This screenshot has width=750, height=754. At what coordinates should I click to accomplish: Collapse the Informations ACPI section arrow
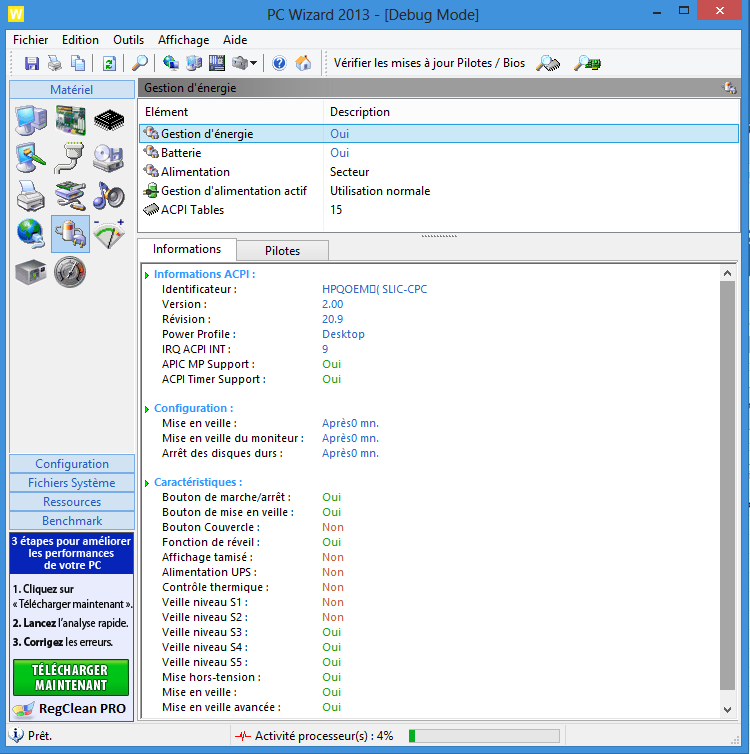click(147, 276)
